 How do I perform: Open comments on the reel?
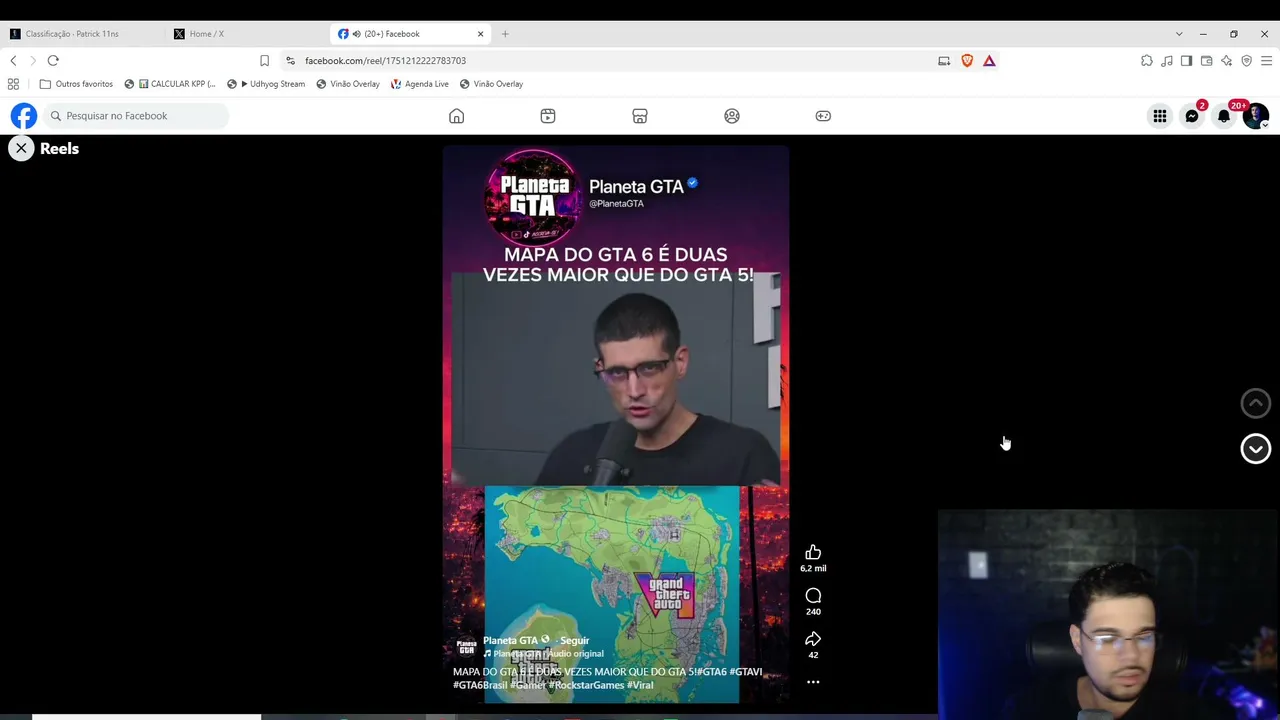(813, 596)
